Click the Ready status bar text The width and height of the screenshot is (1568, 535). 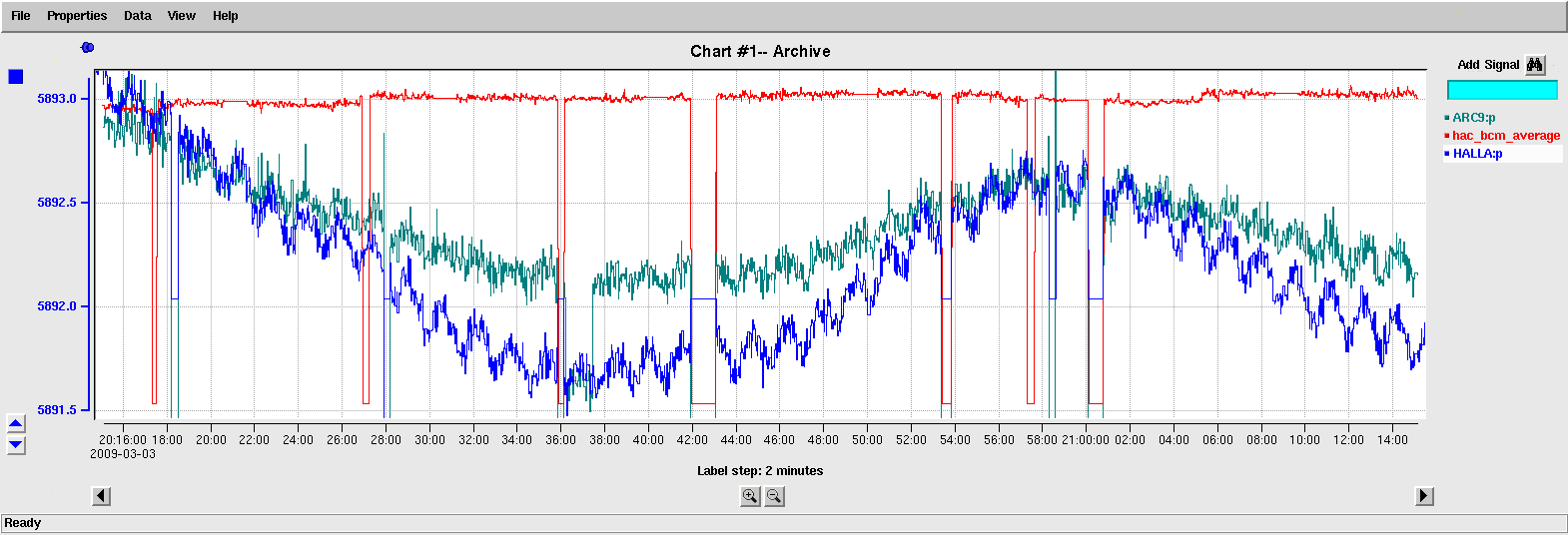(23, 523)
